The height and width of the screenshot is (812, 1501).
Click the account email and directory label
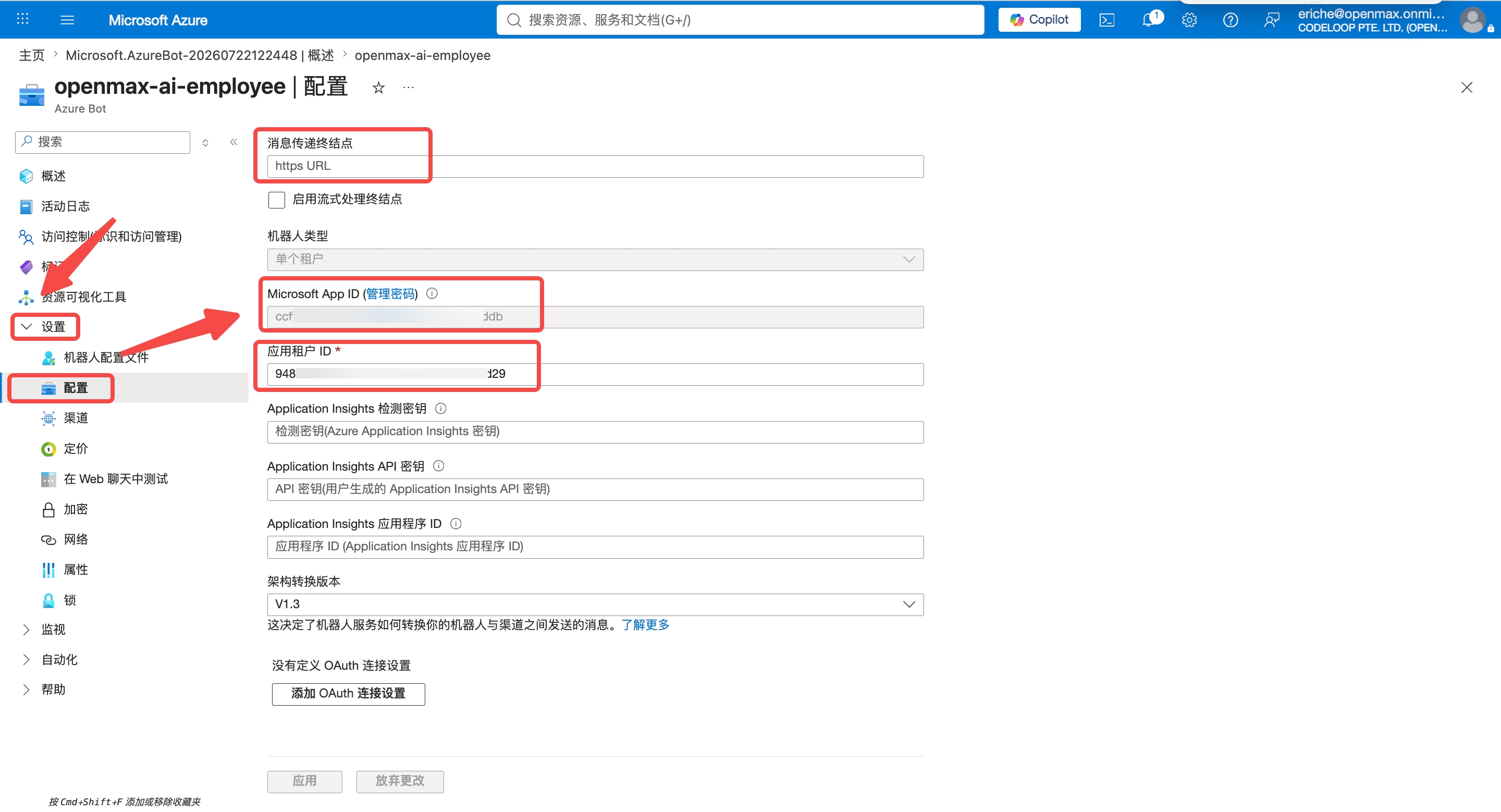pos(1372,20)
